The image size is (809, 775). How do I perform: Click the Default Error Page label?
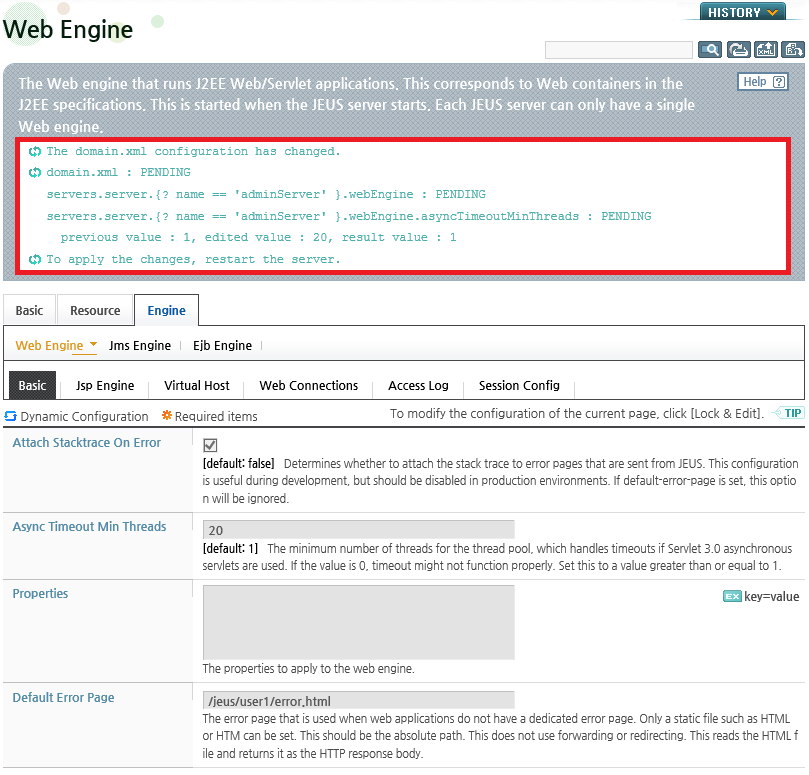pos(63,698)
